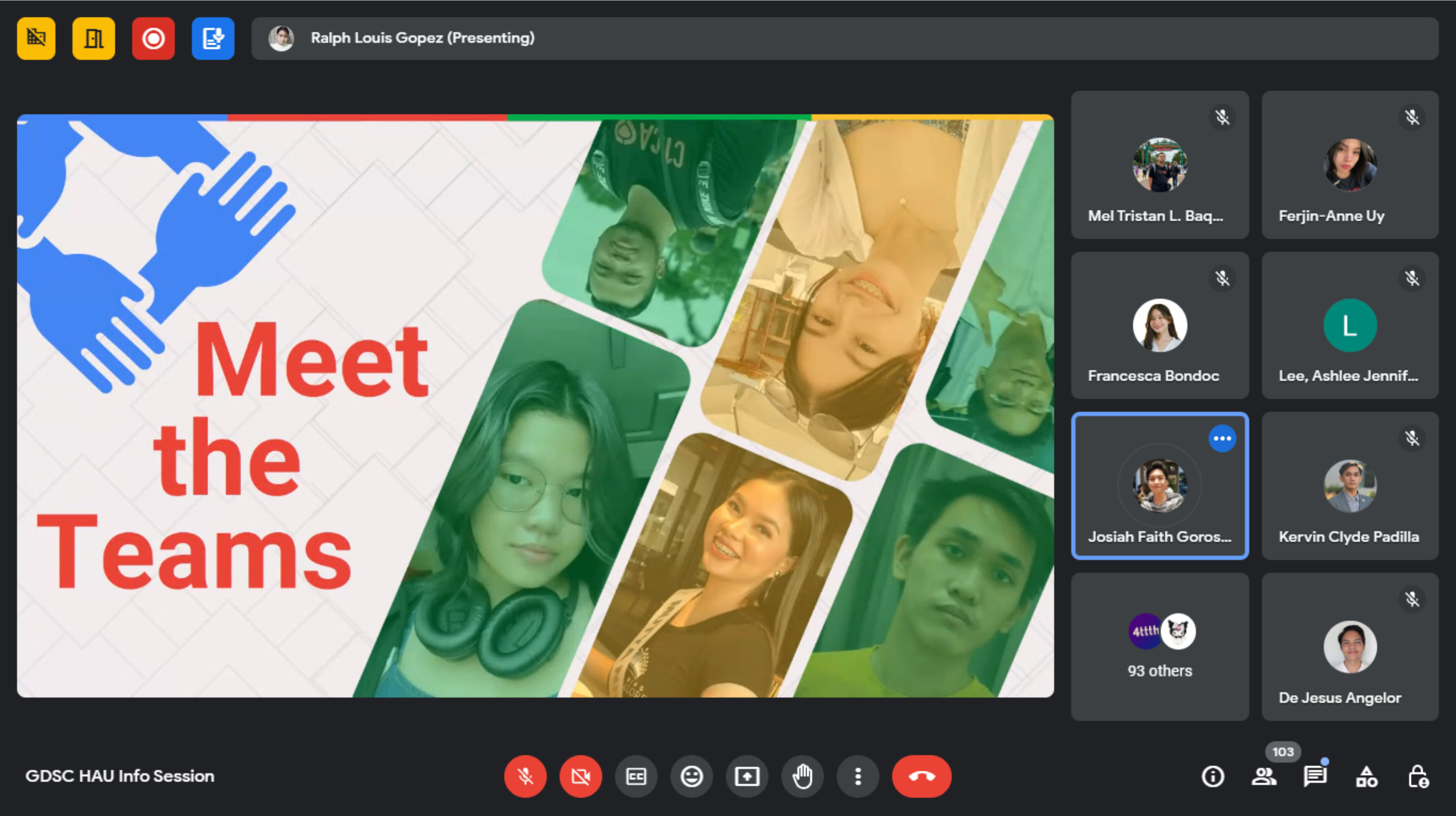Click the red record extension button
The width and height of the screenshot is (1456, 816).
(x=153, y=38)
